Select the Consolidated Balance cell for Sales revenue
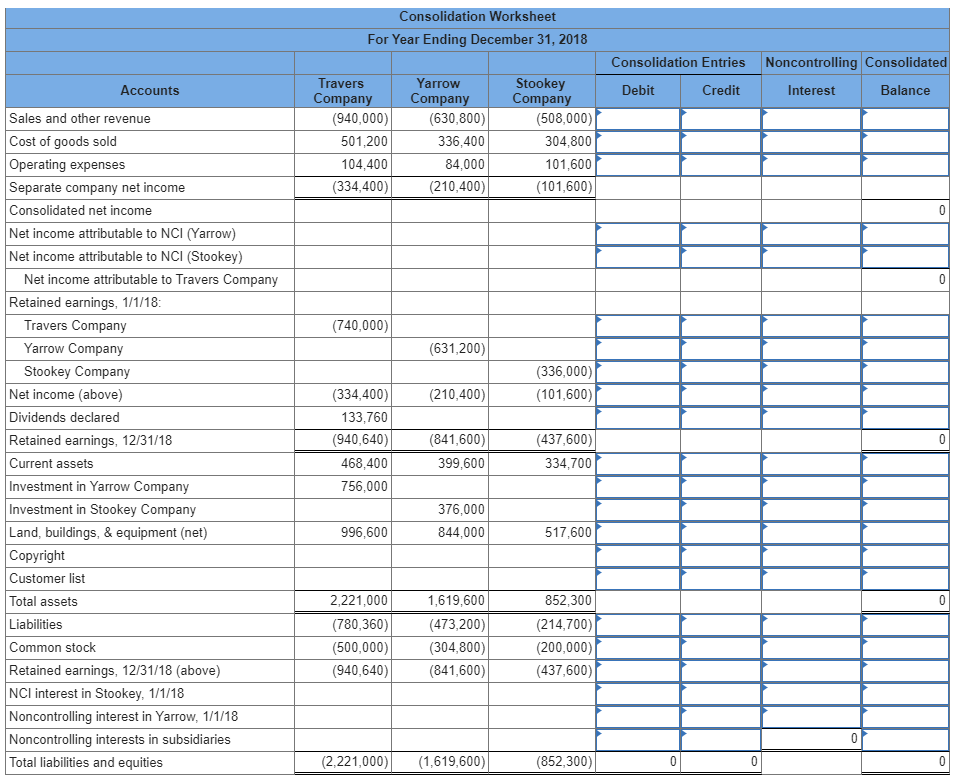The height and width of the screenshot is (783, 975). pyautogui.click(x=907, y=118)
